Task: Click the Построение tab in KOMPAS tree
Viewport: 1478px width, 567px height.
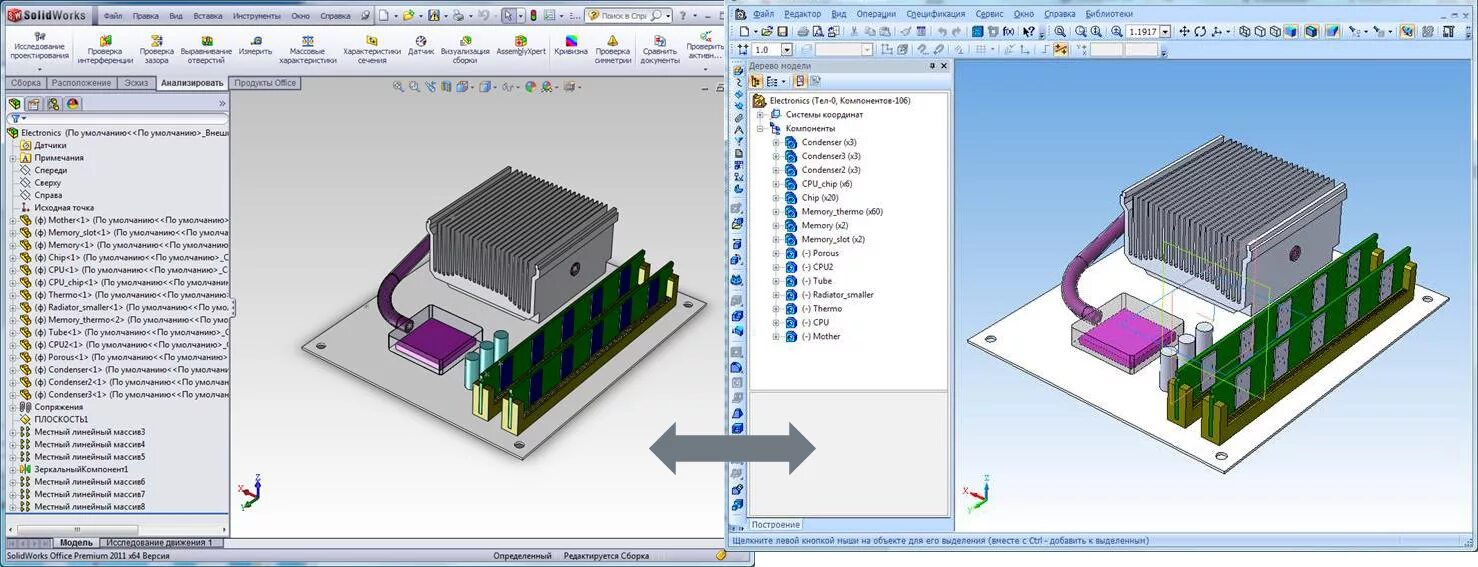Action: tap(777, 524)
